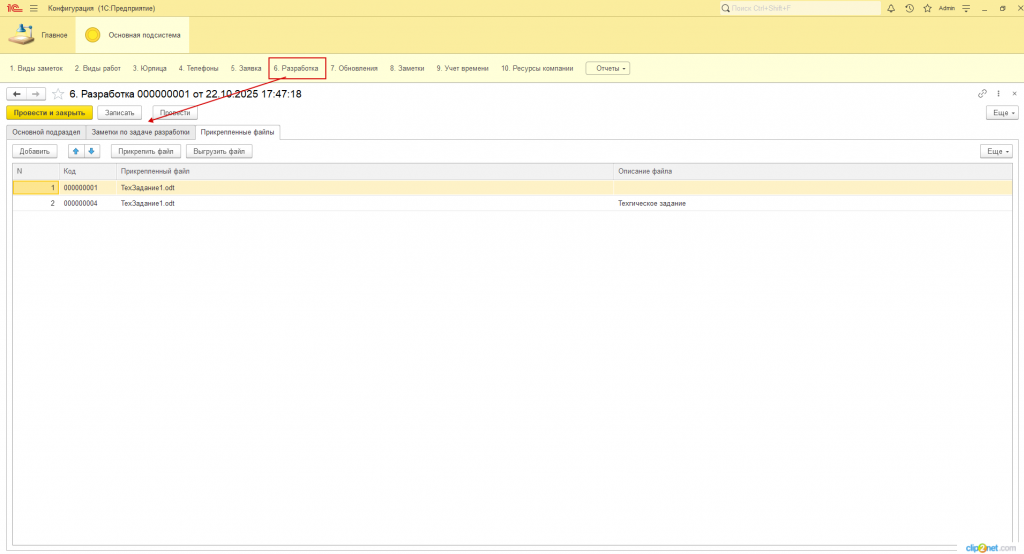
Task: Open the table's Еще dropdown
Action: (997, 152)
